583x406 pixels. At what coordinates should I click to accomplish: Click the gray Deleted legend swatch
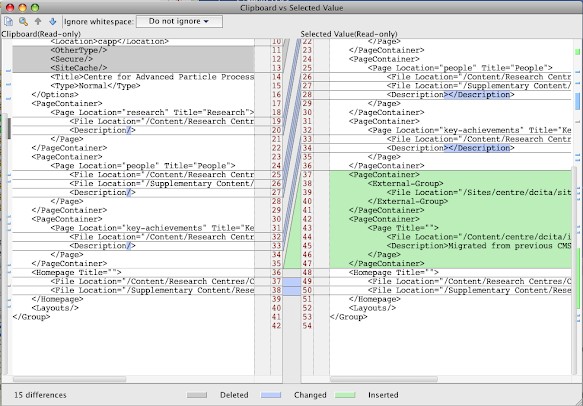(x=197, y=395)
